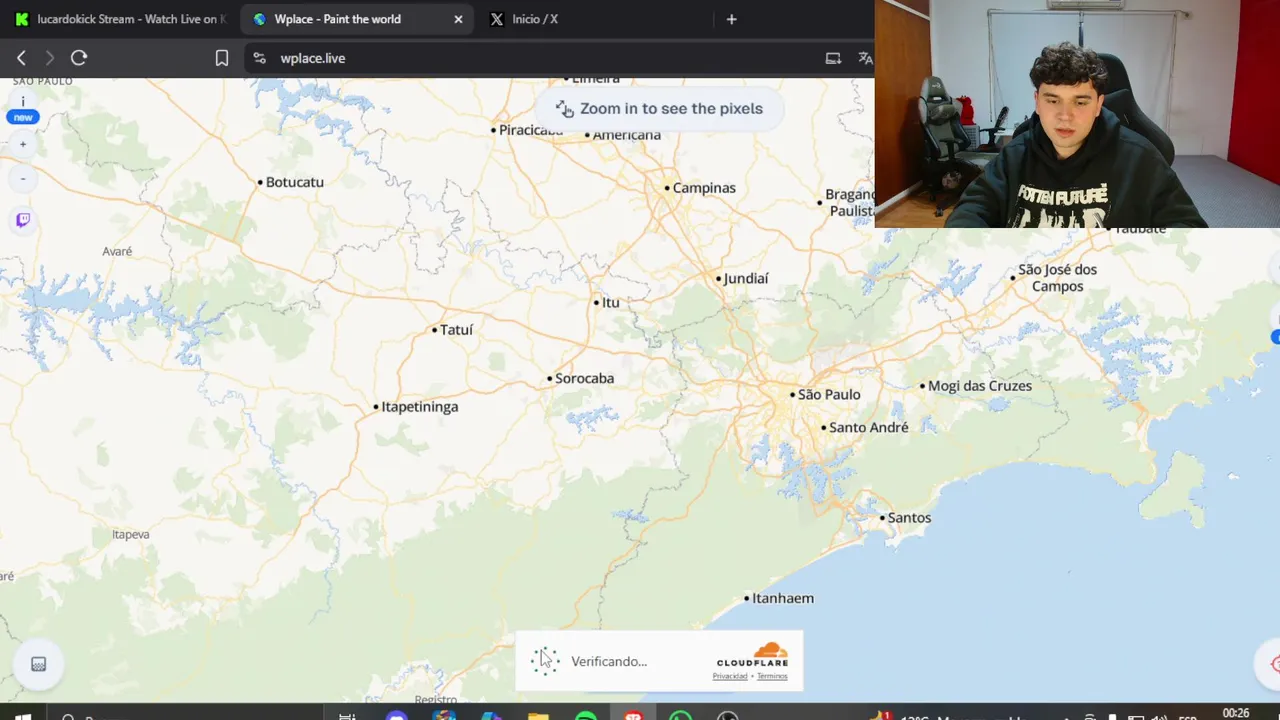
Task: Open the Privacidad link in Cloudflare widget
Action: (729, 677)
